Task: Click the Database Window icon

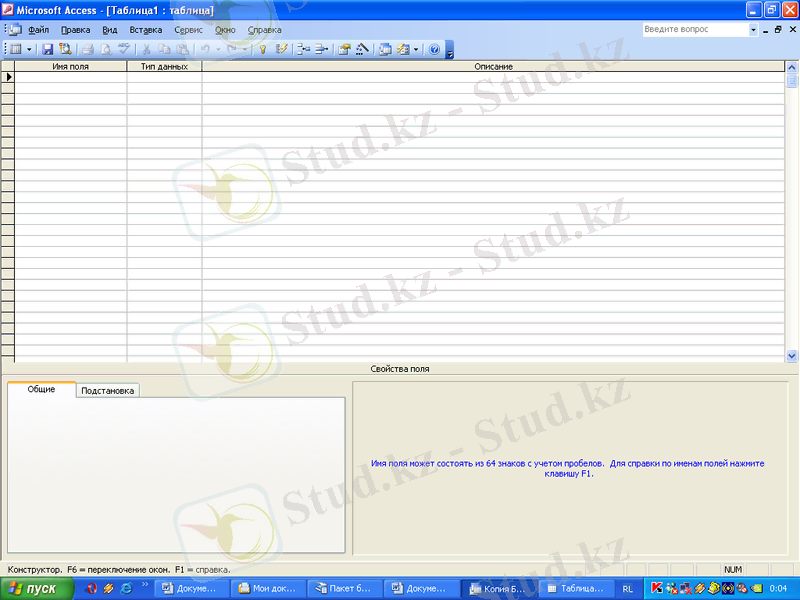Action: click(385, 49)
